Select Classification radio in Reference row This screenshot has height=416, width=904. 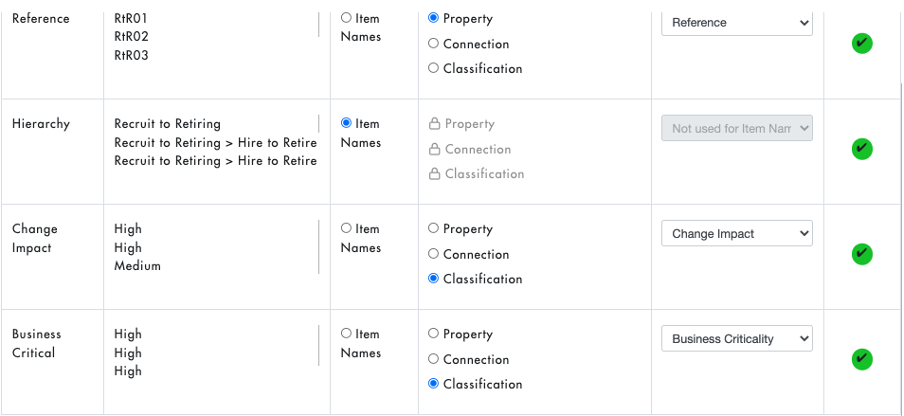coord(433,69)
